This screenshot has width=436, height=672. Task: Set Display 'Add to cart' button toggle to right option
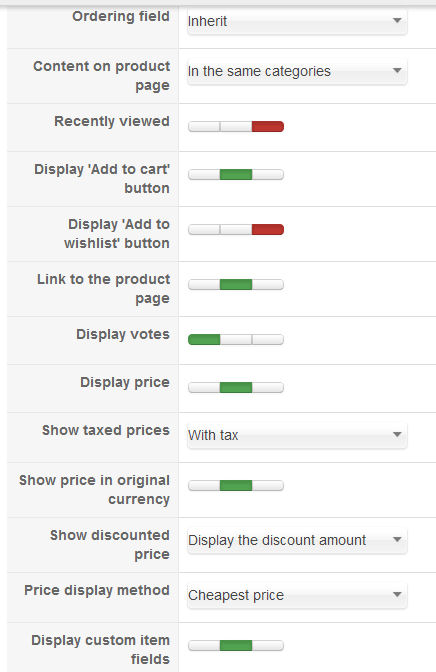[x=268, y=174]
